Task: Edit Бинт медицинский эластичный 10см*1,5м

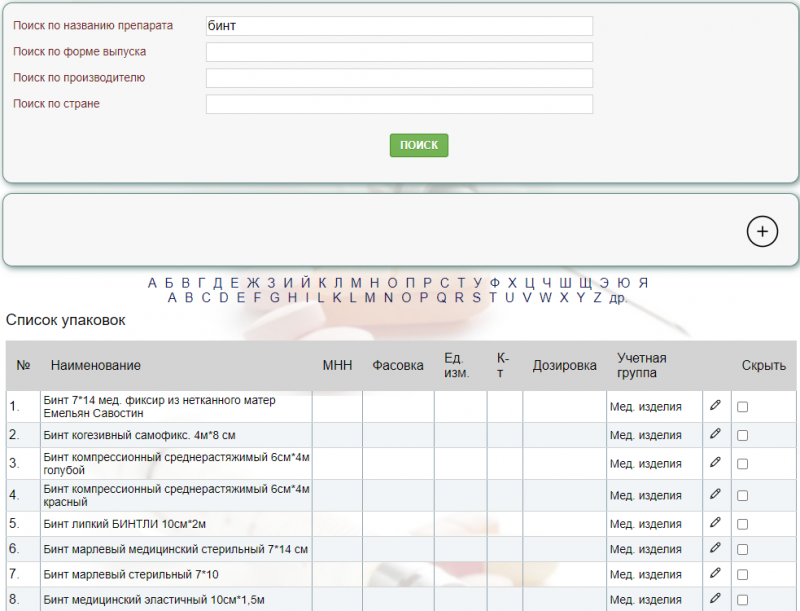Action: 715,599
